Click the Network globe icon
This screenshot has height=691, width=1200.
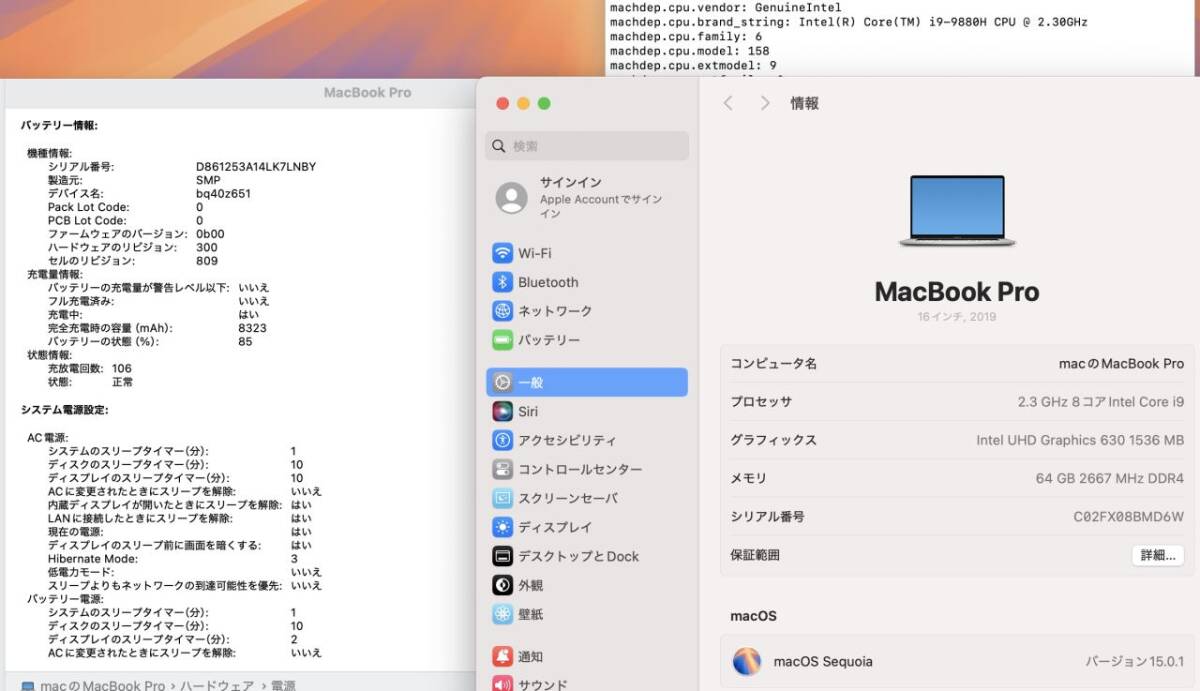[x=502, y=311]
